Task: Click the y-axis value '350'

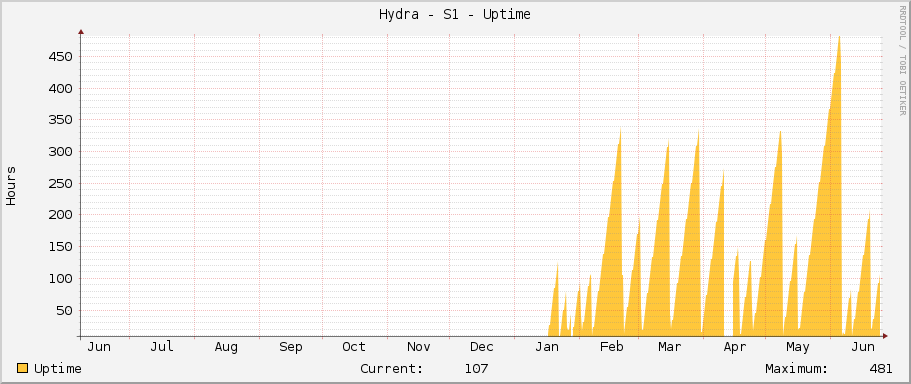Action: pos(60,120)
